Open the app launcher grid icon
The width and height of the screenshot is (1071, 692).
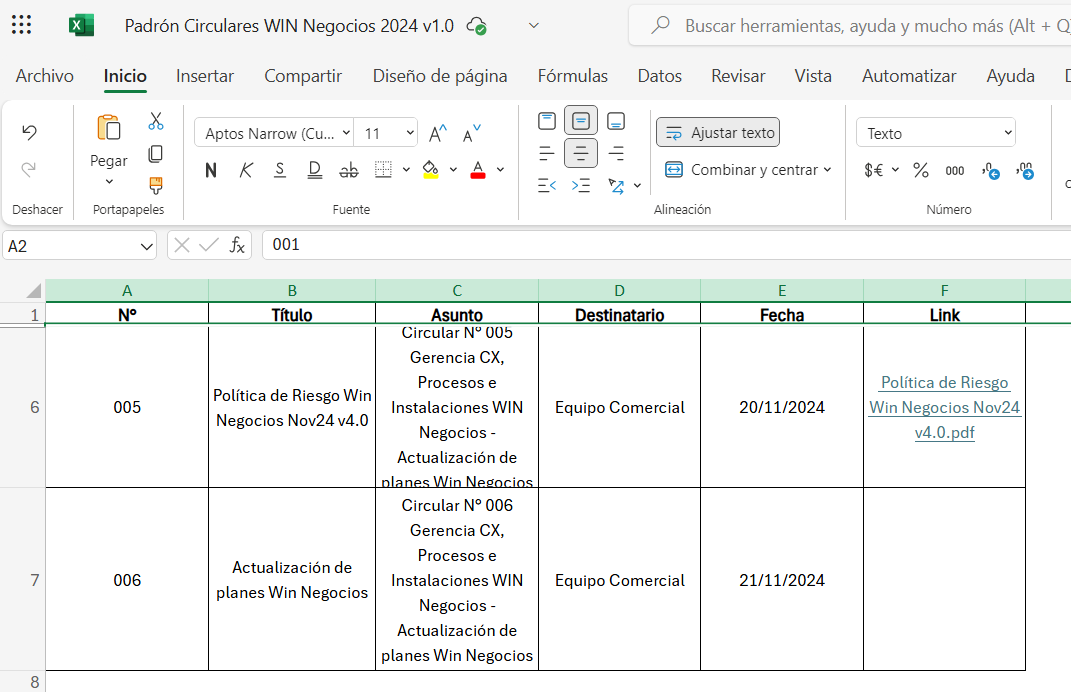click(x=21, y=25)
